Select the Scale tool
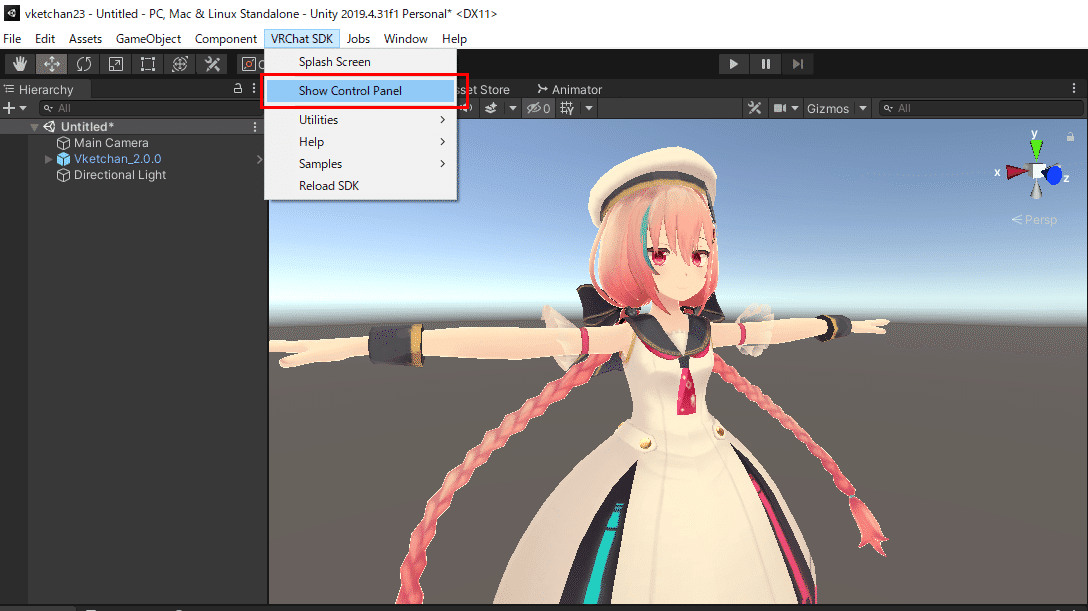1088x611 pixels. pyautogui.click(x=116, y=63)
